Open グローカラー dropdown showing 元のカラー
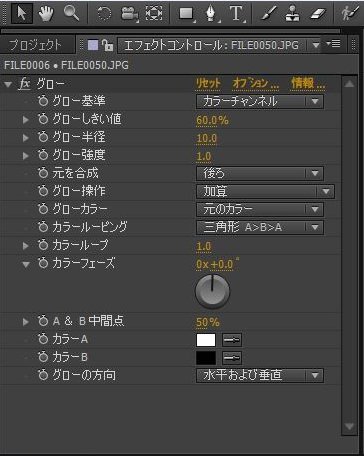The width and height of the screenshot is (364, 456). click(260, 209)
